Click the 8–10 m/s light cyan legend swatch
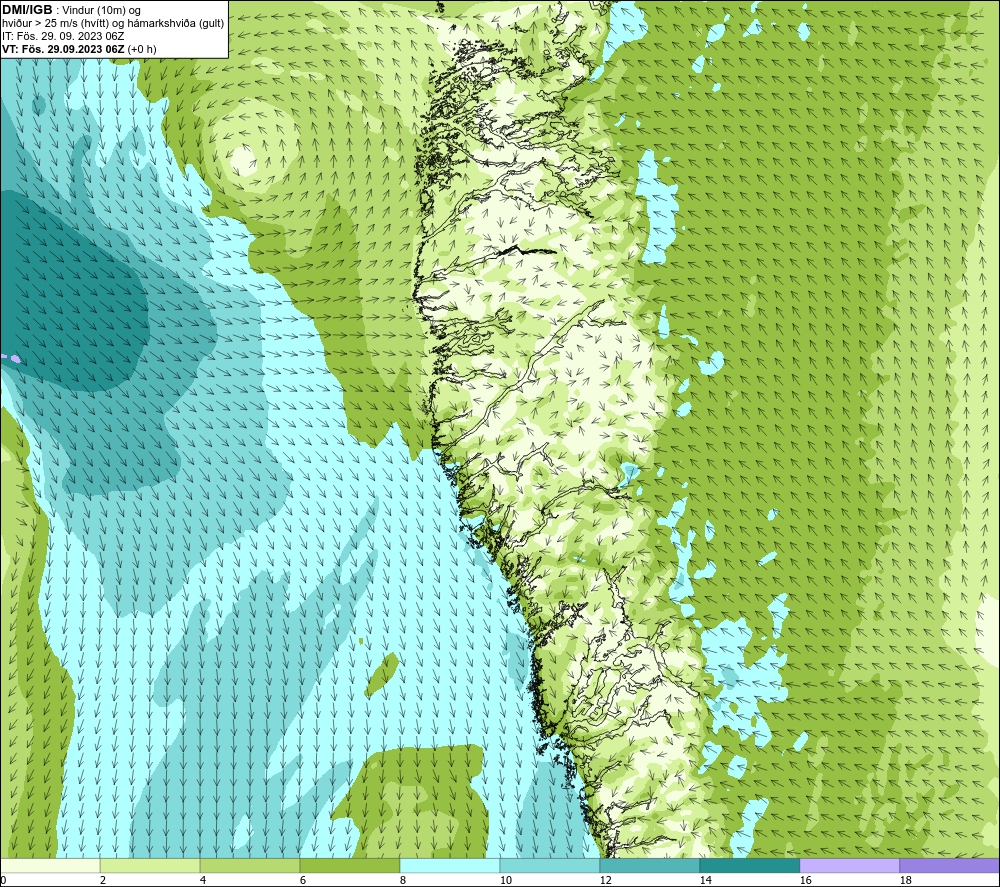Screen dimensions: 1000x887 point(450,865)
